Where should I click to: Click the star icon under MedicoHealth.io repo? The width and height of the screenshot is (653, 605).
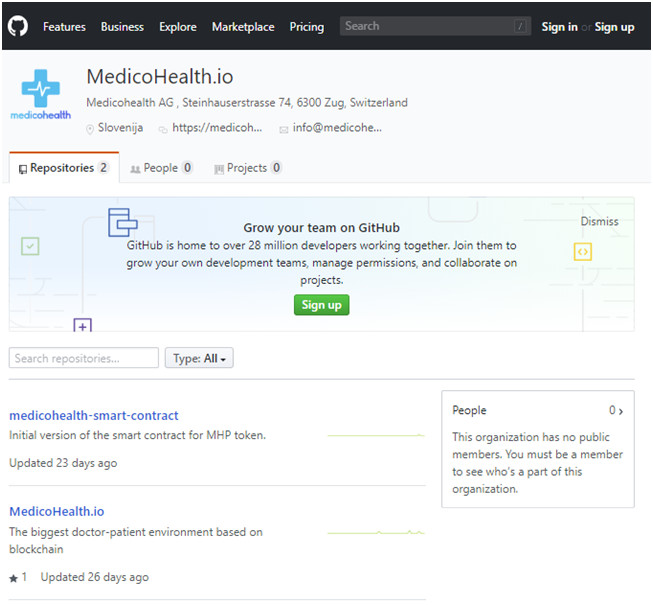coord(13,578)
